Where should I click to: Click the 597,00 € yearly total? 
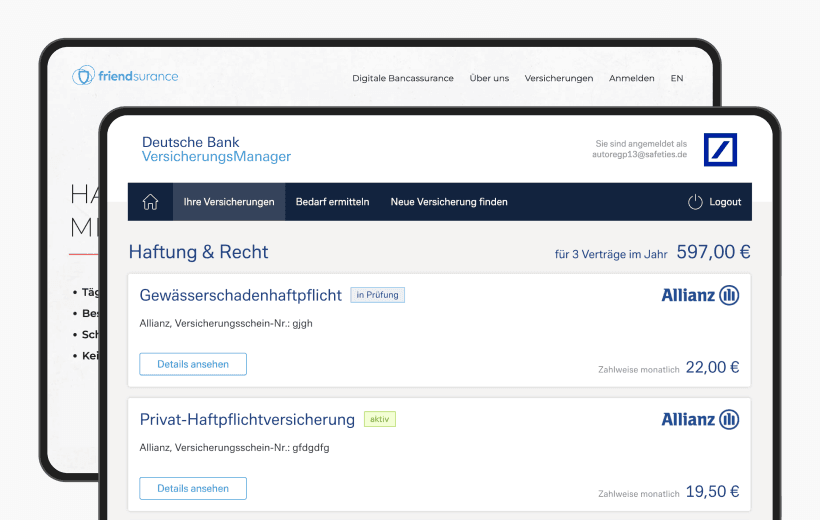714,252
